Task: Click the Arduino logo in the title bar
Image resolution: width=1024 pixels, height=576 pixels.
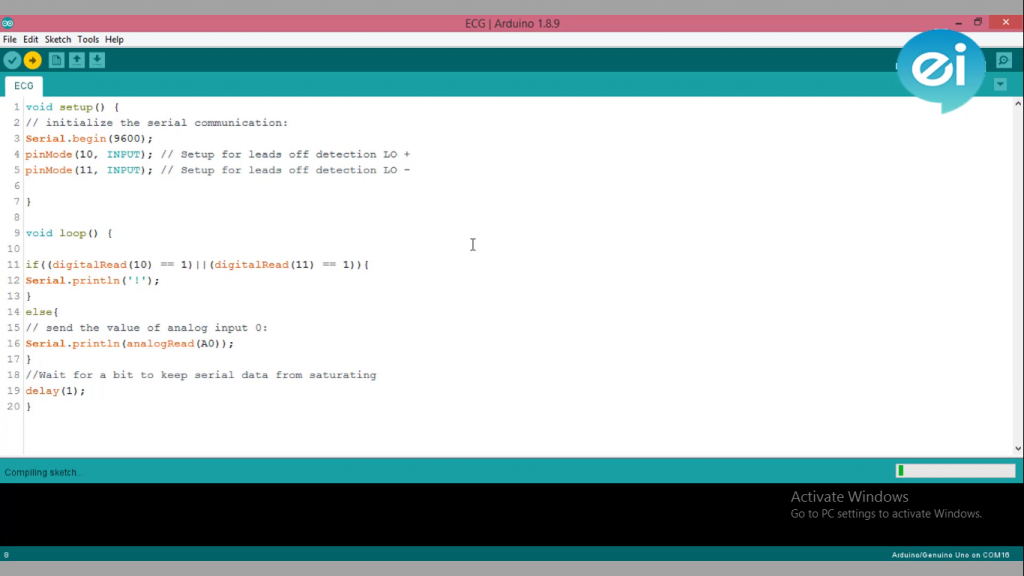Action: coord(9,22)
